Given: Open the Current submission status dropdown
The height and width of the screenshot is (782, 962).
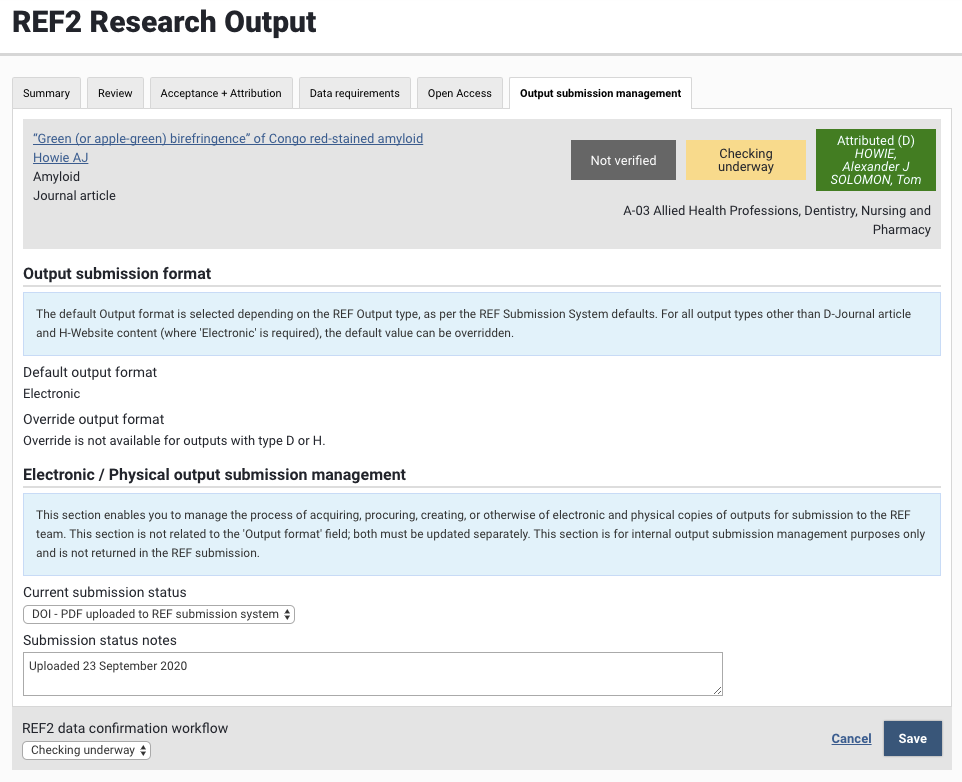Looking at the screenshot, I should (159, 614).
